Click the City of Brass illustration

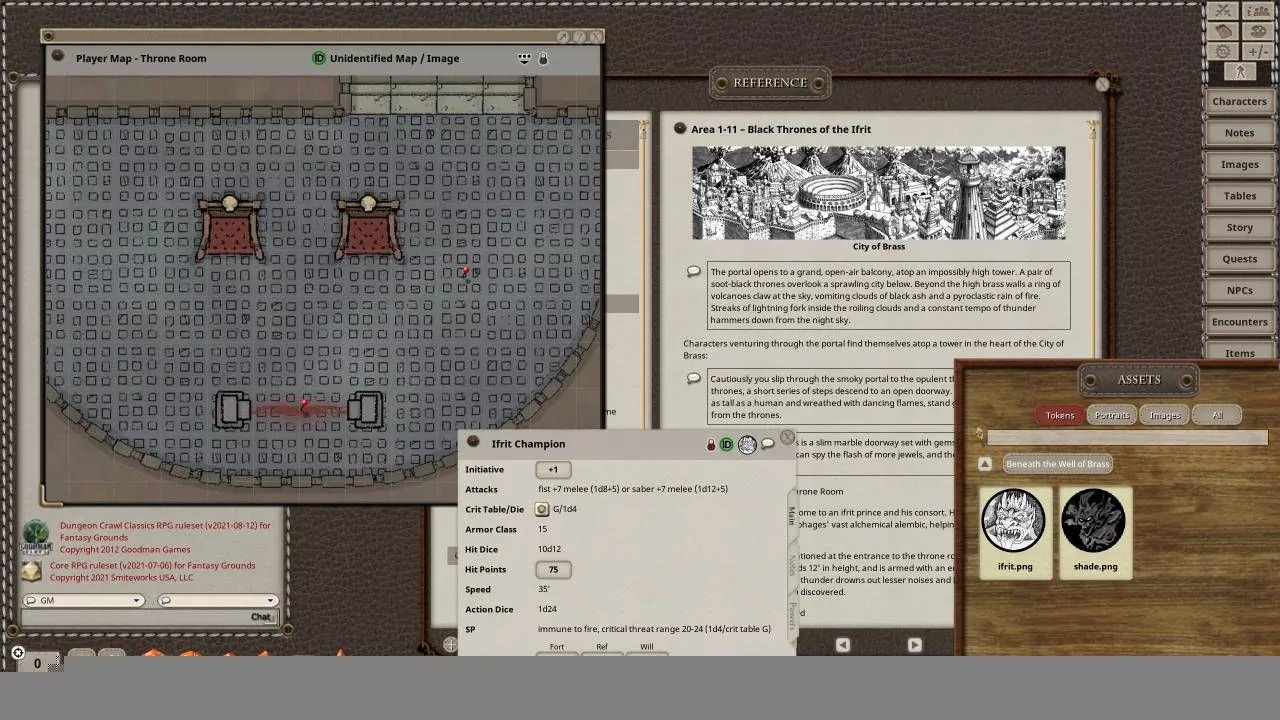879,193
